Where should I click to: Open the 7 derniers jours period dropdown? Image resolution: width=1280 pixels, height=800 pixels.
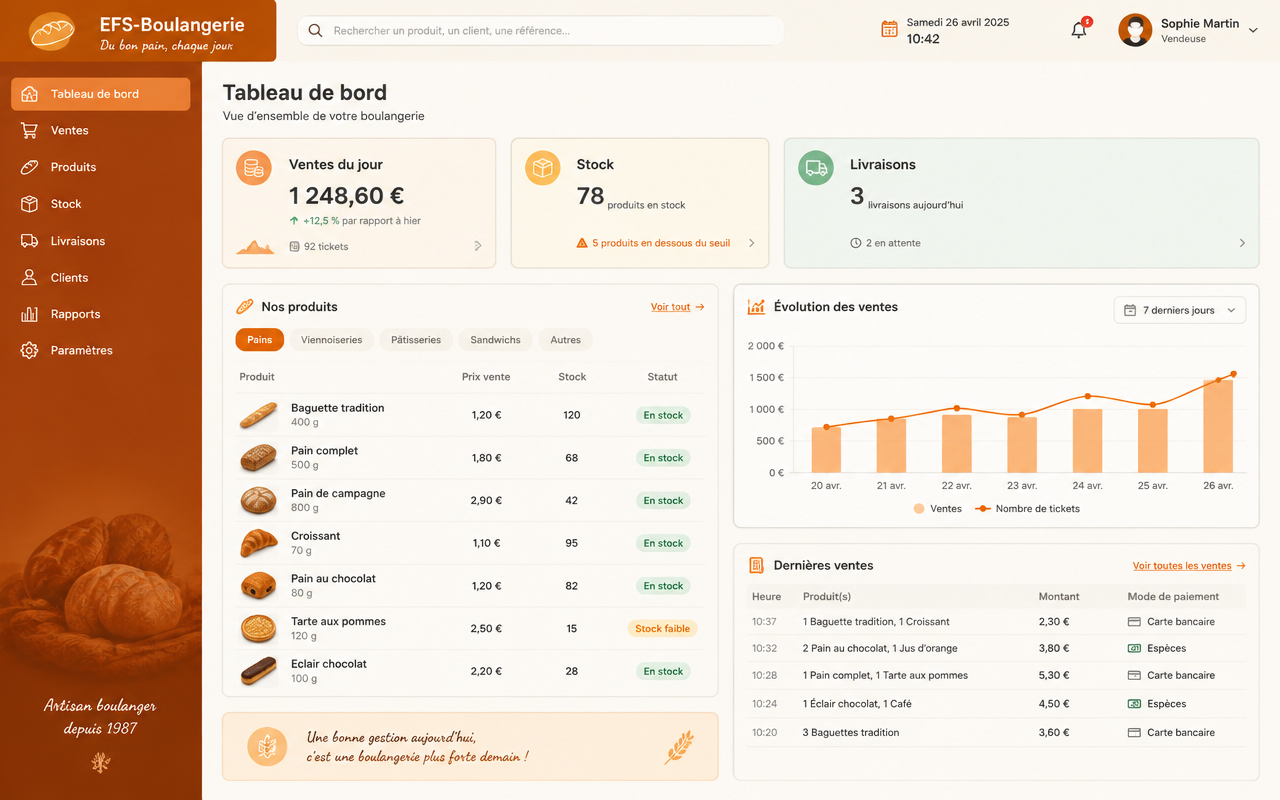(x=1180, y=310)
